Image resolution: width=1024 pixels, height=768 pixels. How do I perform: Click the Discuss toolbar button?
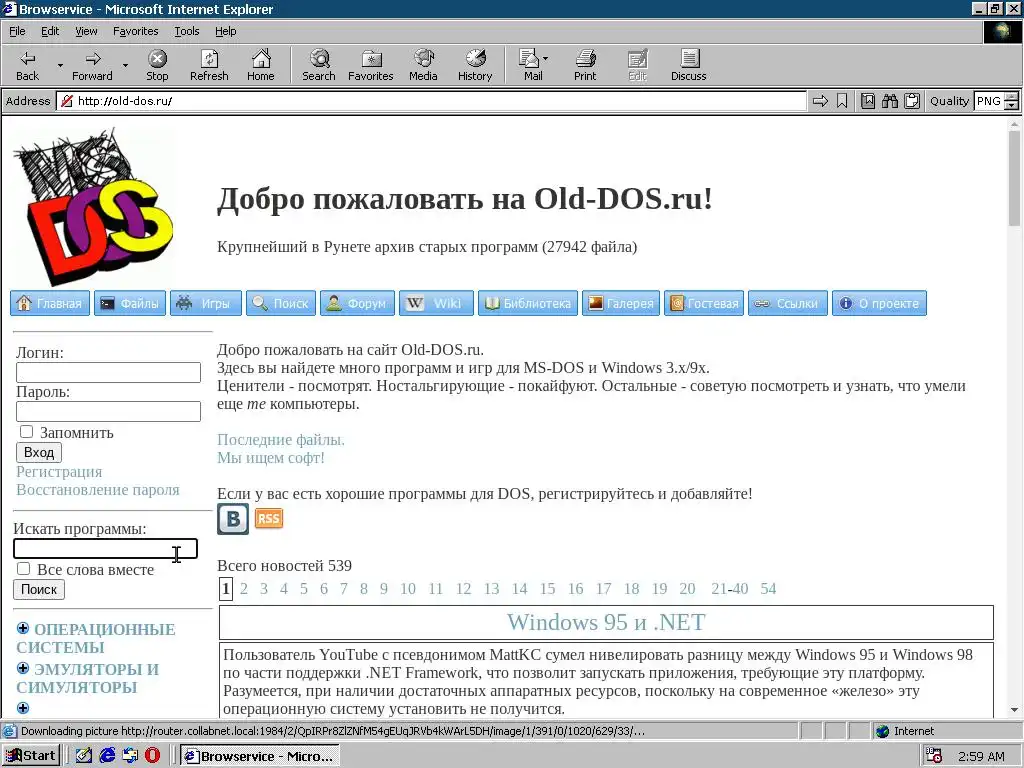tap(688, 65)
